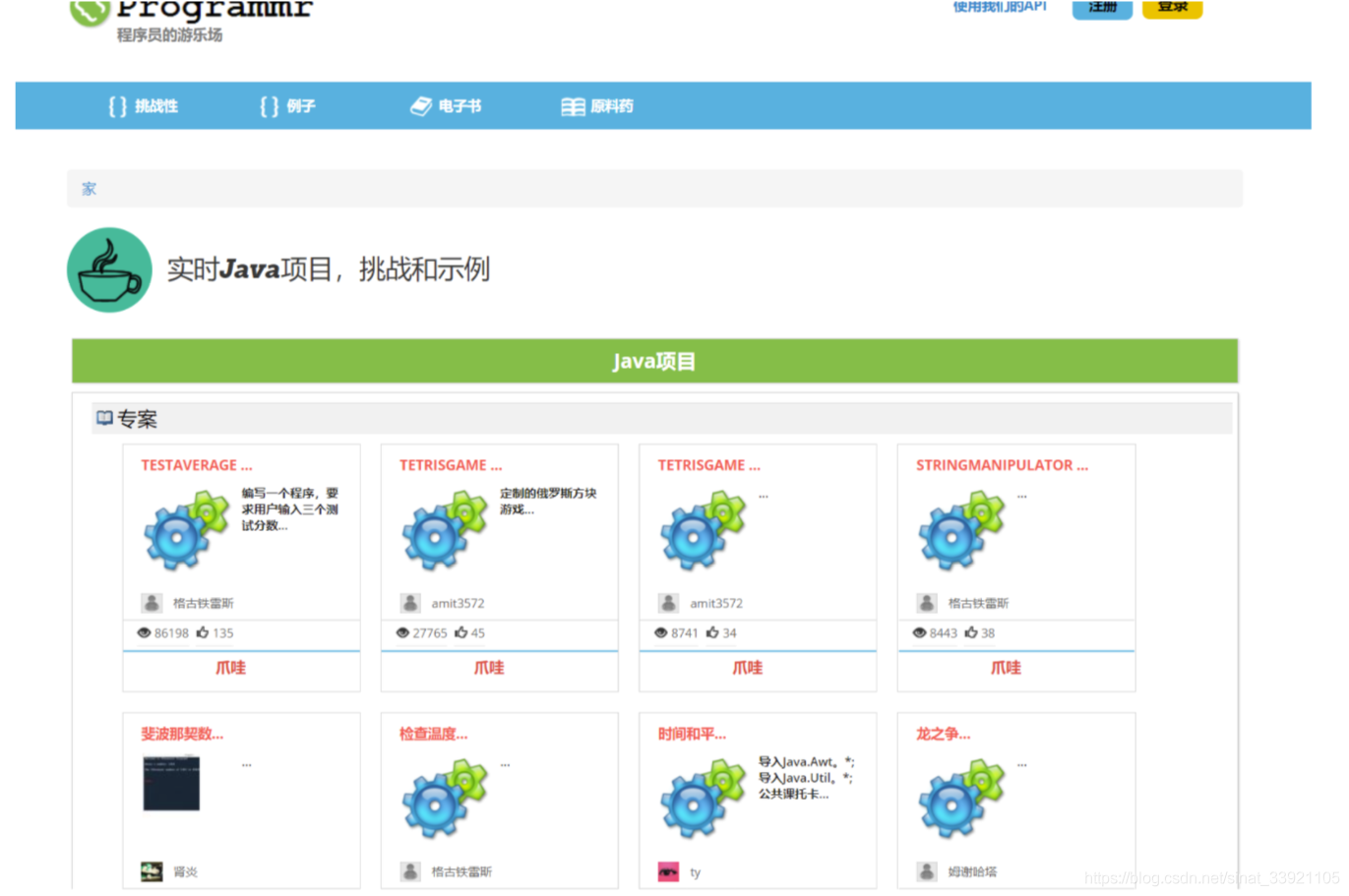The image size is (1349, 896).
Task: Click the open book icon beside 原料药
Action: [573, 106]
